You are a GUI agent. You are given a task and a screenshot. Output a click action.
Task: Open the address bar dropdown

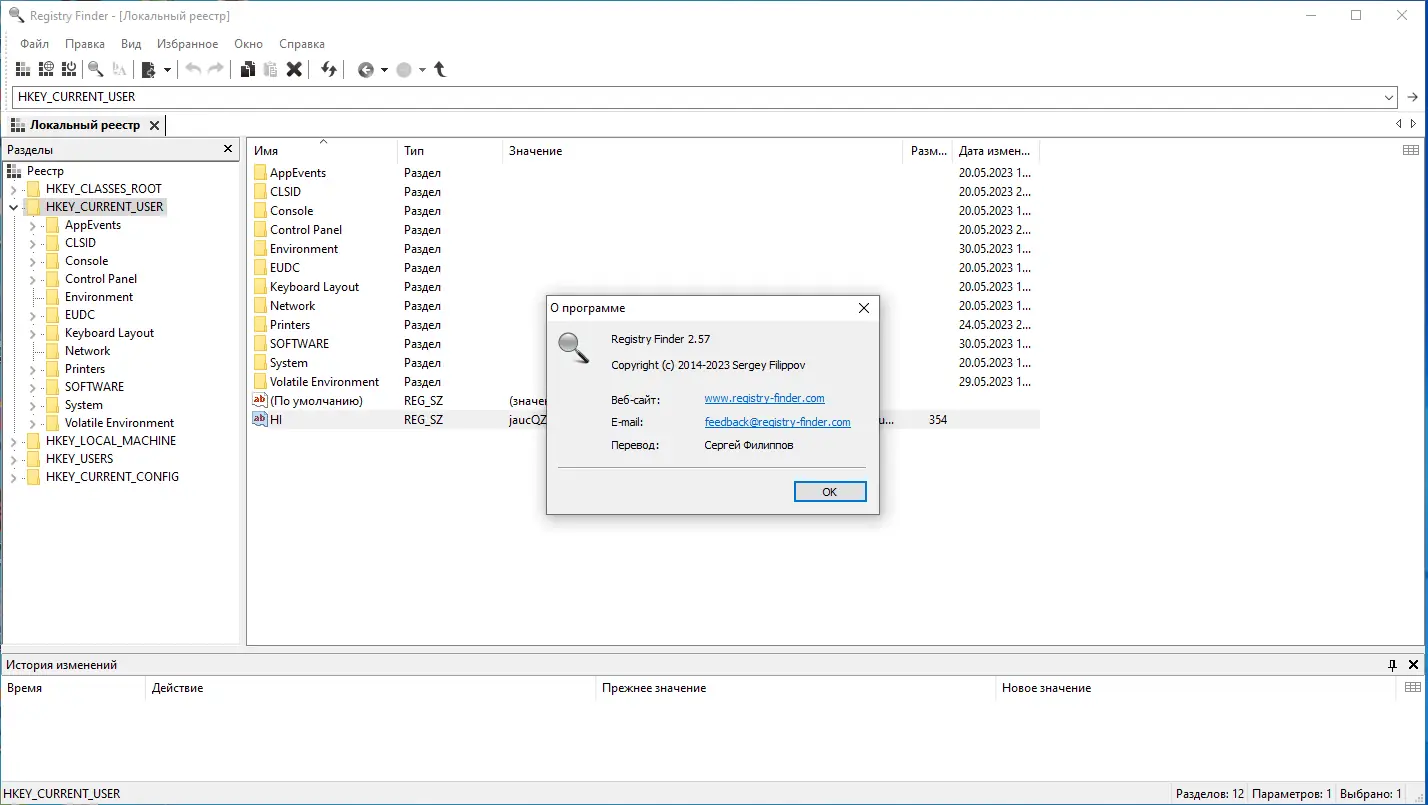point(1389,97)
